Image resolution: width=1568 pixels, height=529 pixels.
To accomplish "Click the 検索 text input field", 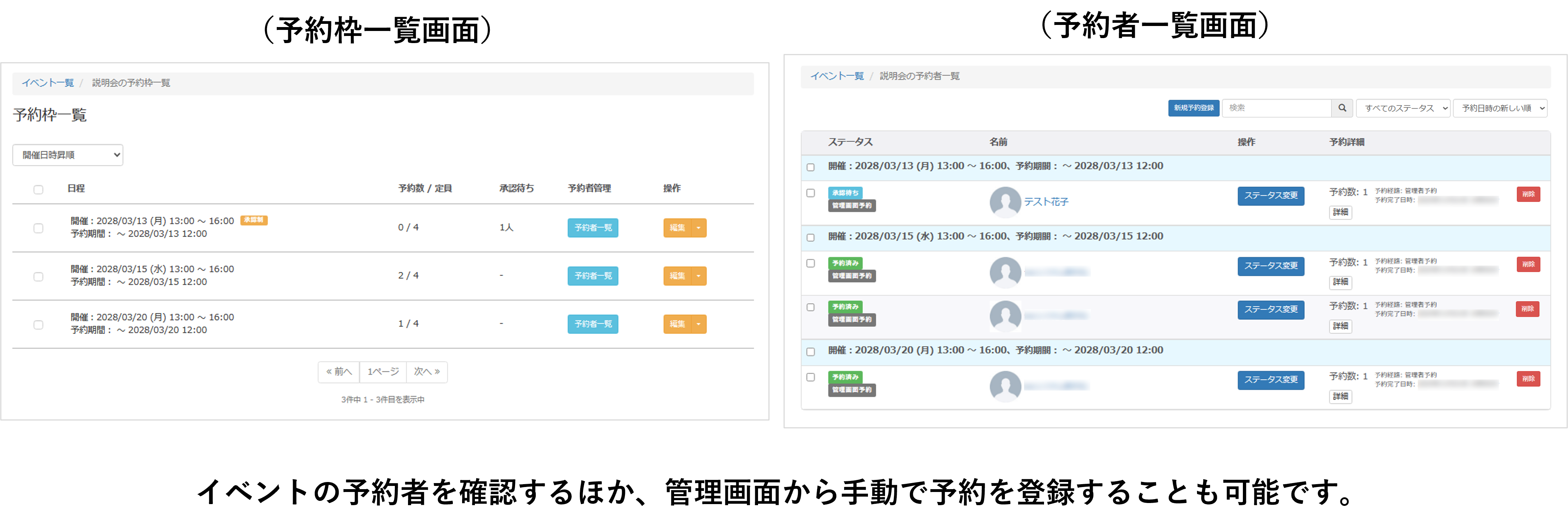I will (x=1276, y=108).
